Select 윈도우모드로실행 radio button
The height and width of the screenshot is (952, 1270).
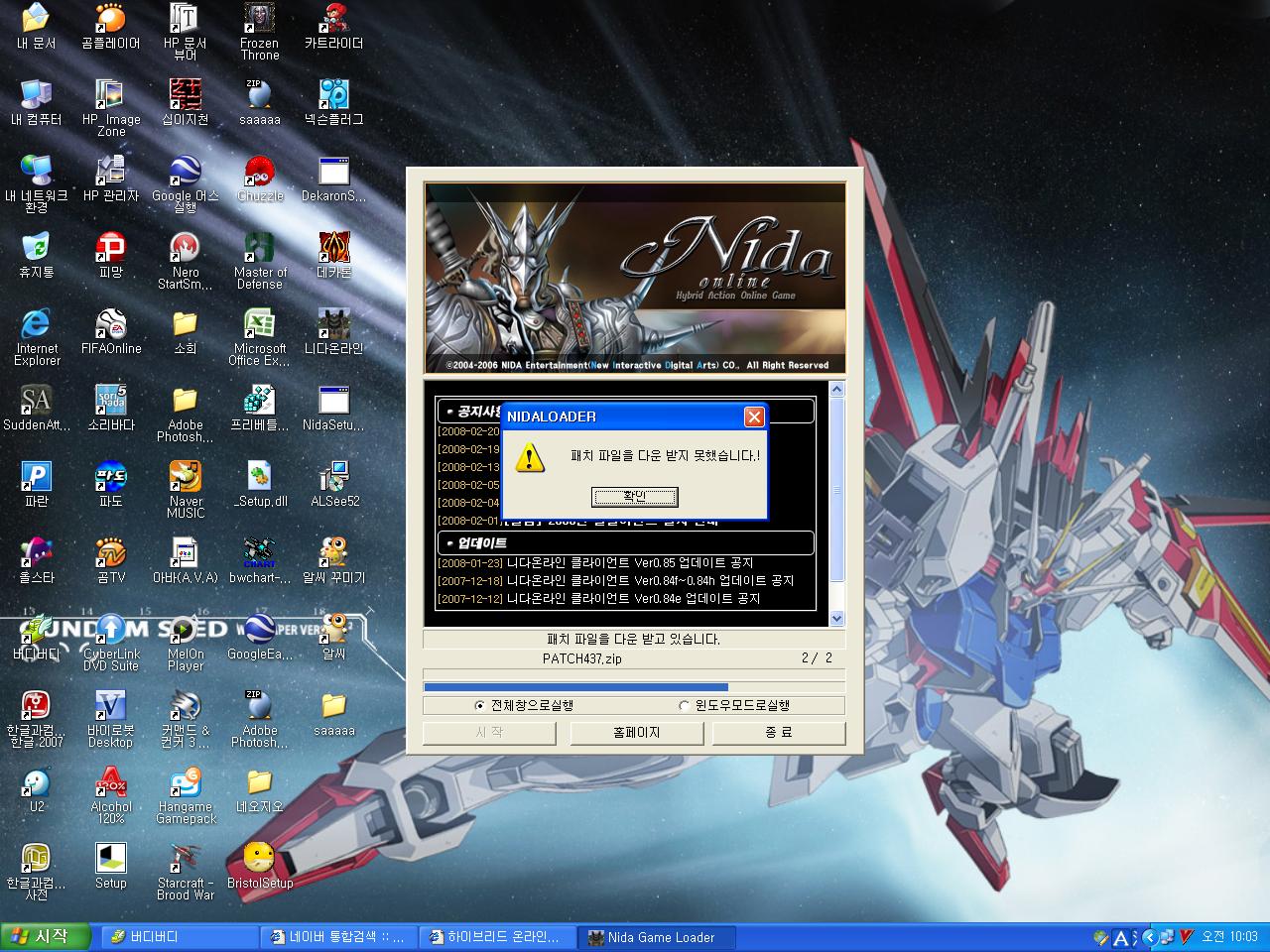click(x=684, y=706)
